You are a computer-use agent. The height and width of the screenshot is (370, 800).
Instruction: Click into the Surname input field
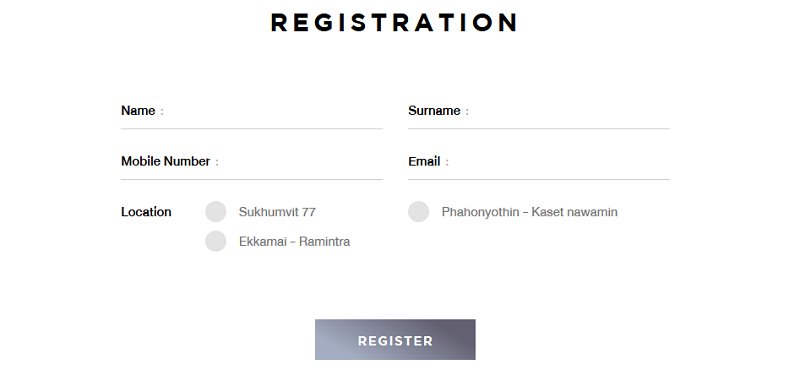click(x=570, y=111)
